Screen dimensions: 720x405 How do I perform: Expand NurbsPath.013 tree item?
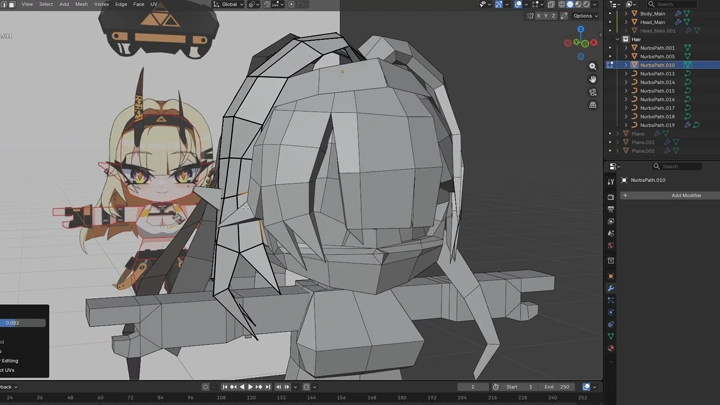coord(626,73)
